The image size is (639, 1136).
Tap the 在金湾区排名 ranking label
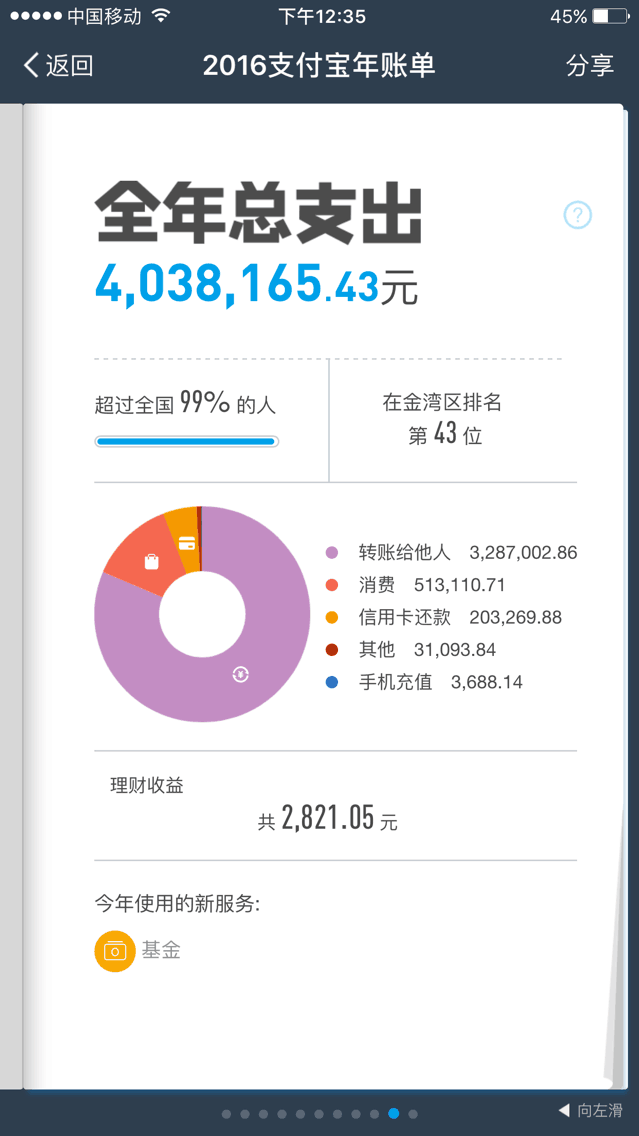click(x=442, y=403)
